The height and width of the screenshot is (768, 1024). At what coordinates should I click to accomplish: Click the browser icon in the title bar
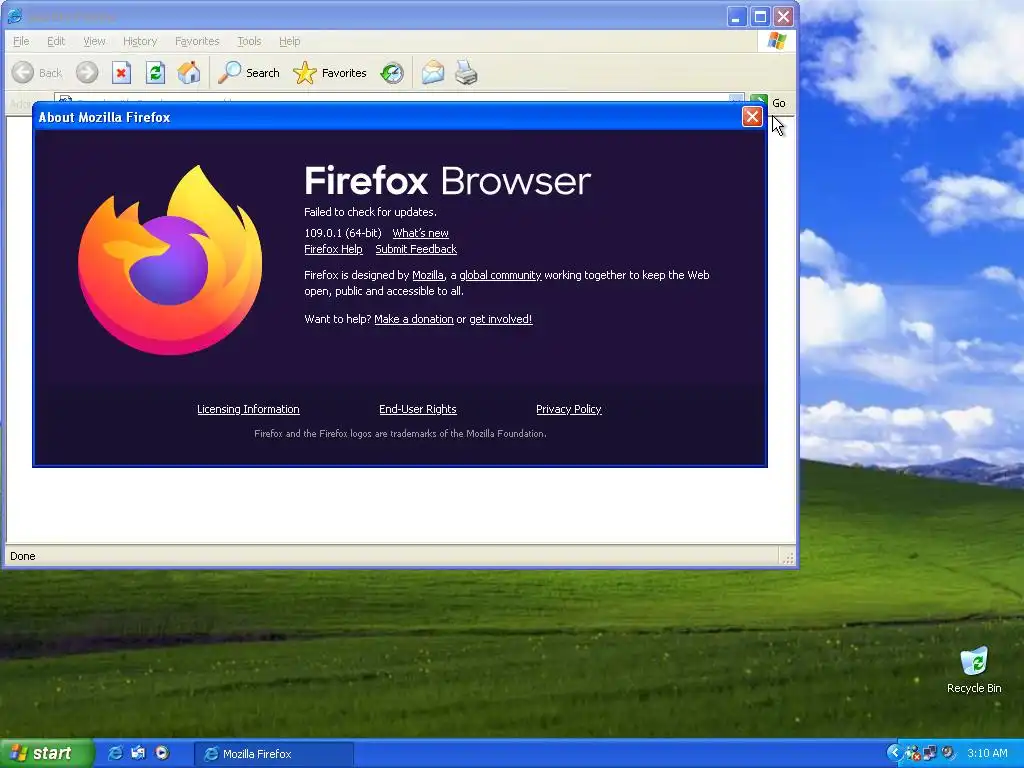(x=14, y=16)
